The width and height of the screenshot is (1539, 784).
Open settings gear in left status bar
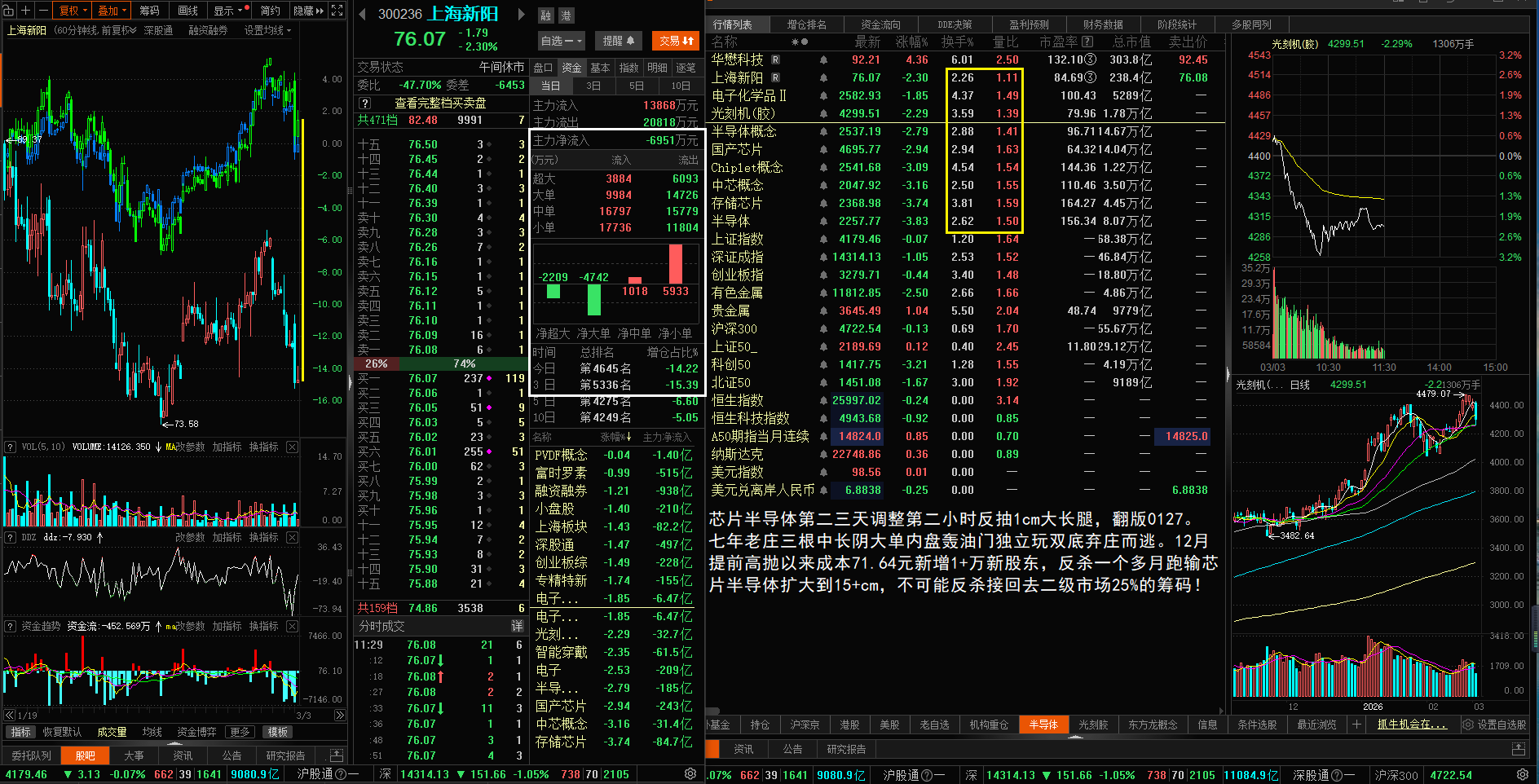tap(690, 774)
